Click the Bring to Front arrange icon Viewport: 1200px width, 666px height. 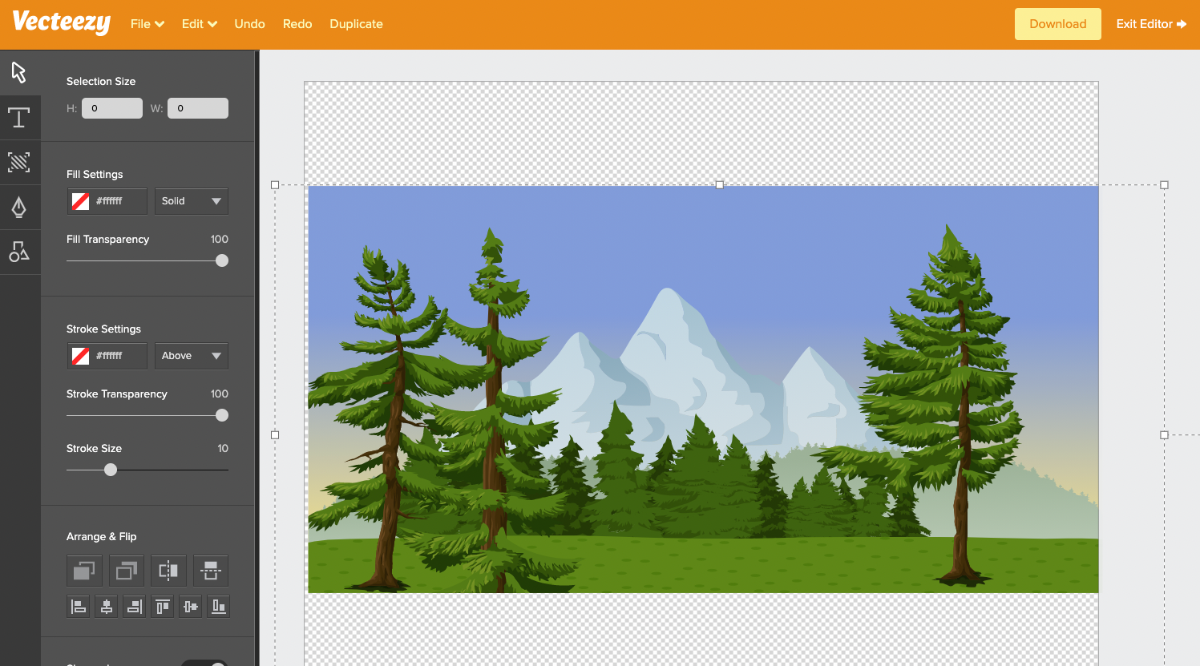click(x=84, y=571)
